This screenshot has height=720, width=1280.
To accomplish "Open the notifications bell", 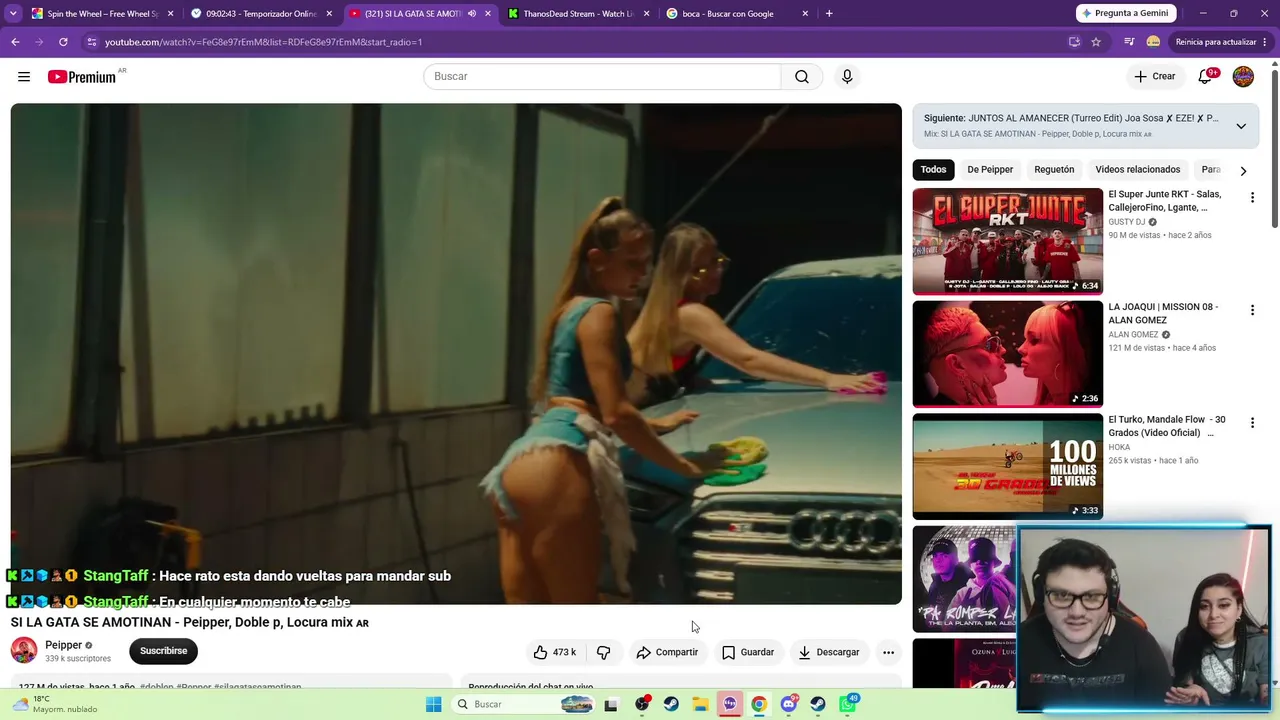I will pyautogui.click(x=1206, y=77).
